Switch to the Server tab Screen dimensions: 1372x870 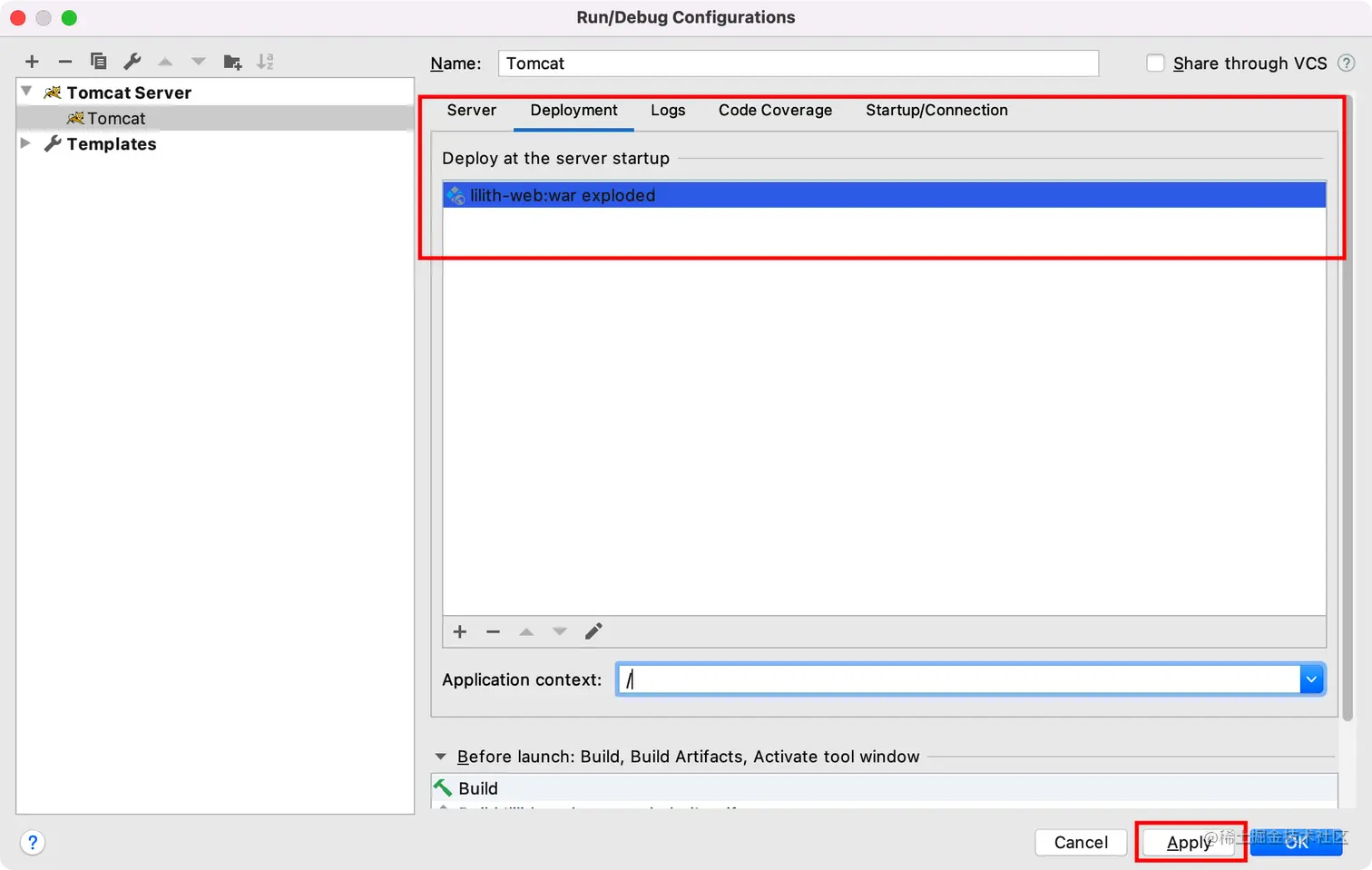point(472,111)
